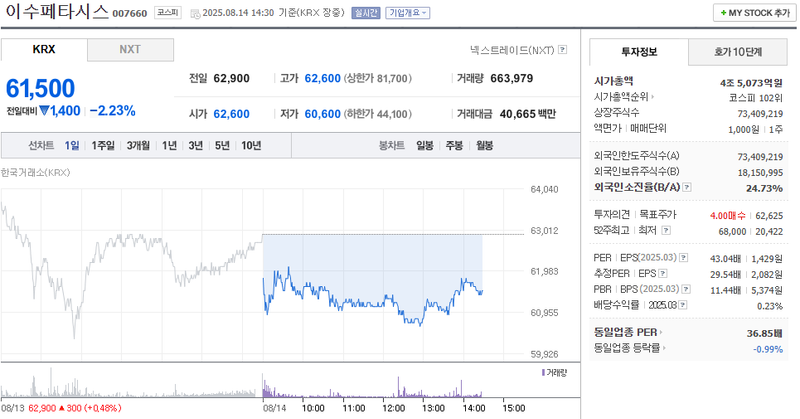Switch to 일봉 candle chart
Screen dimensions: 800x419
424,146
